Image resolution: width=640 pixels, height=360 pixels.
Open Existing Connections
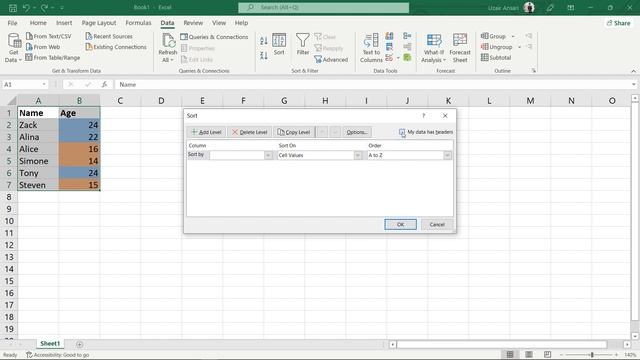(x=116, y=47)
